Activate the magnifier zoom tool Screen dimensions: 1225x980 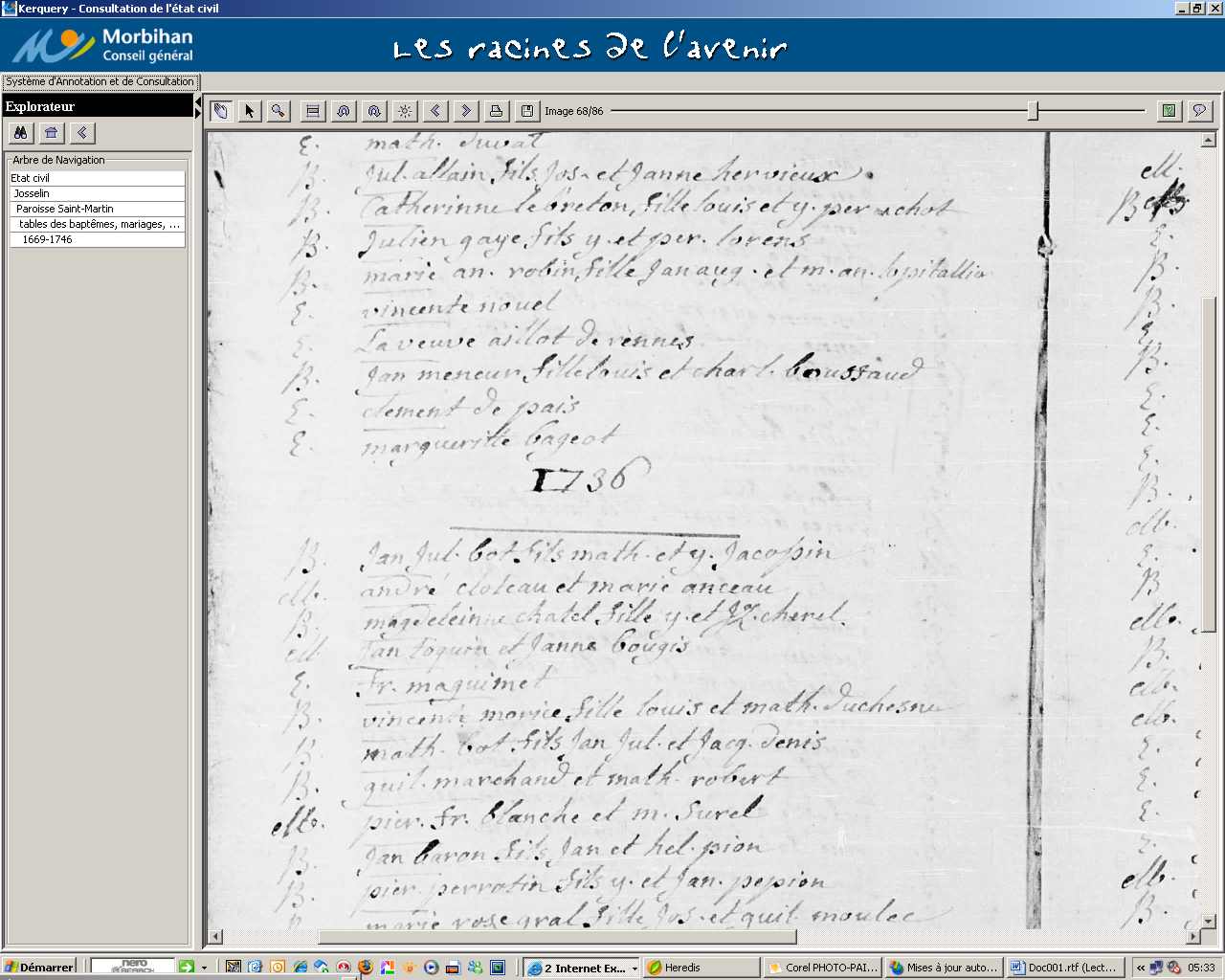click(278, 111)
